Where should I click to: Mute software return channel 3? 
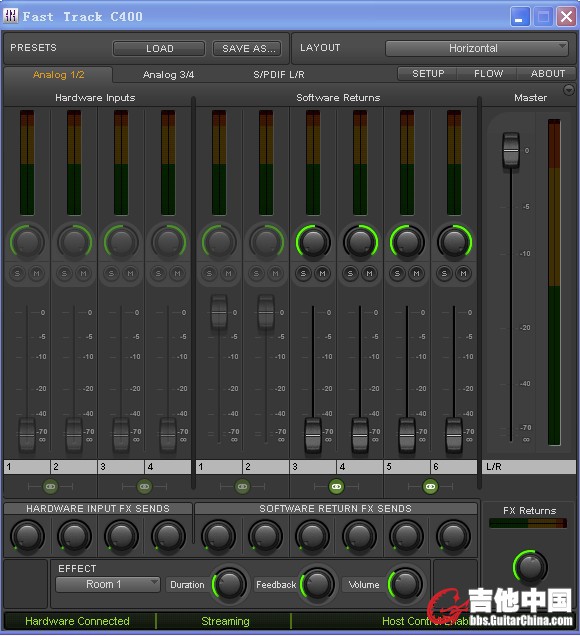(322, 273)
